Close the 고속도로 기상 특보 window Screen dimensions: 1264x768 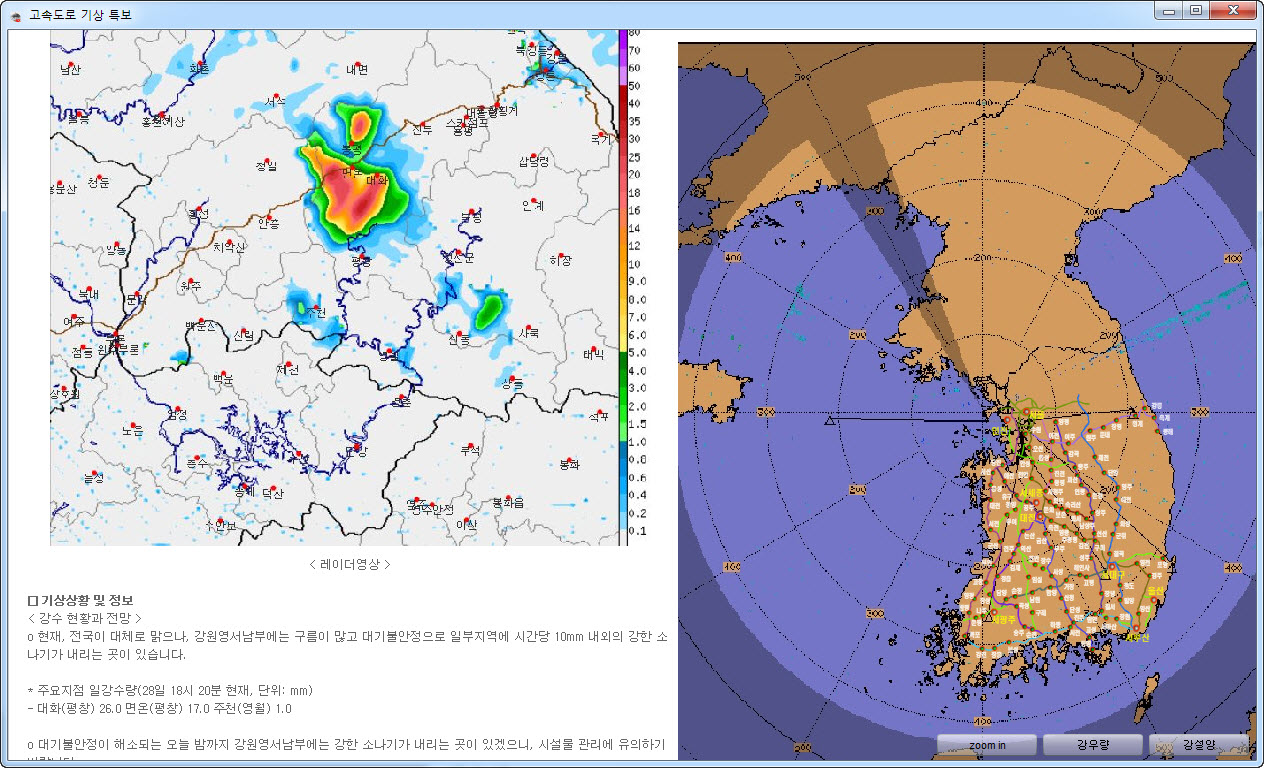[x=1234, y=10]
